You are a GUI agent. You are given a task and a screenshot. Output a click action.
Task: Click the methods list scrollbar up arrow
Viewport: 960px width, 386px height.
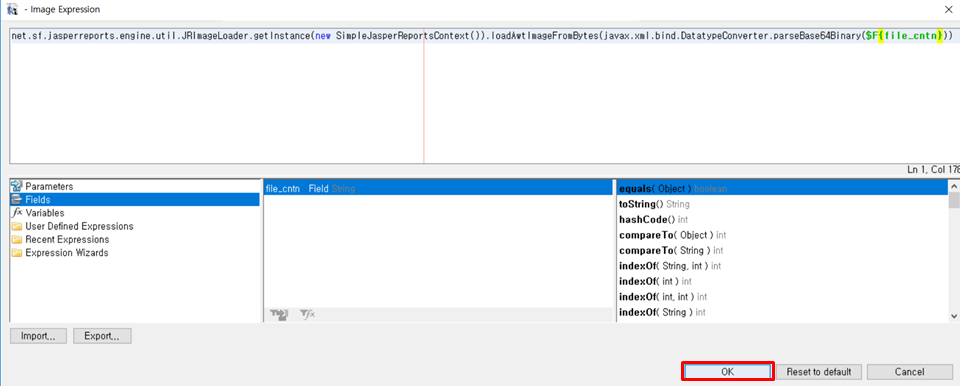pos(954,186)
